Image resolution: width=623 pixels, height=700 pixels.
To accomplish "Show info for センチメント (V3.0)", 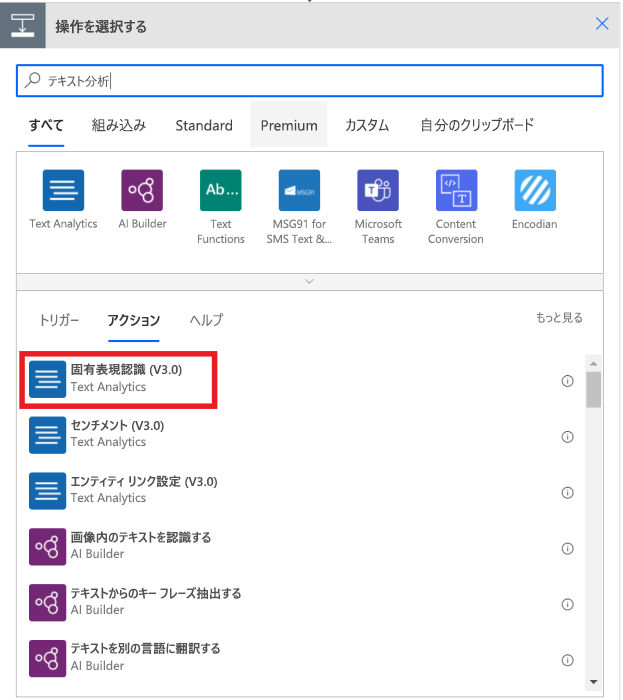I will (x=567, y=437).
